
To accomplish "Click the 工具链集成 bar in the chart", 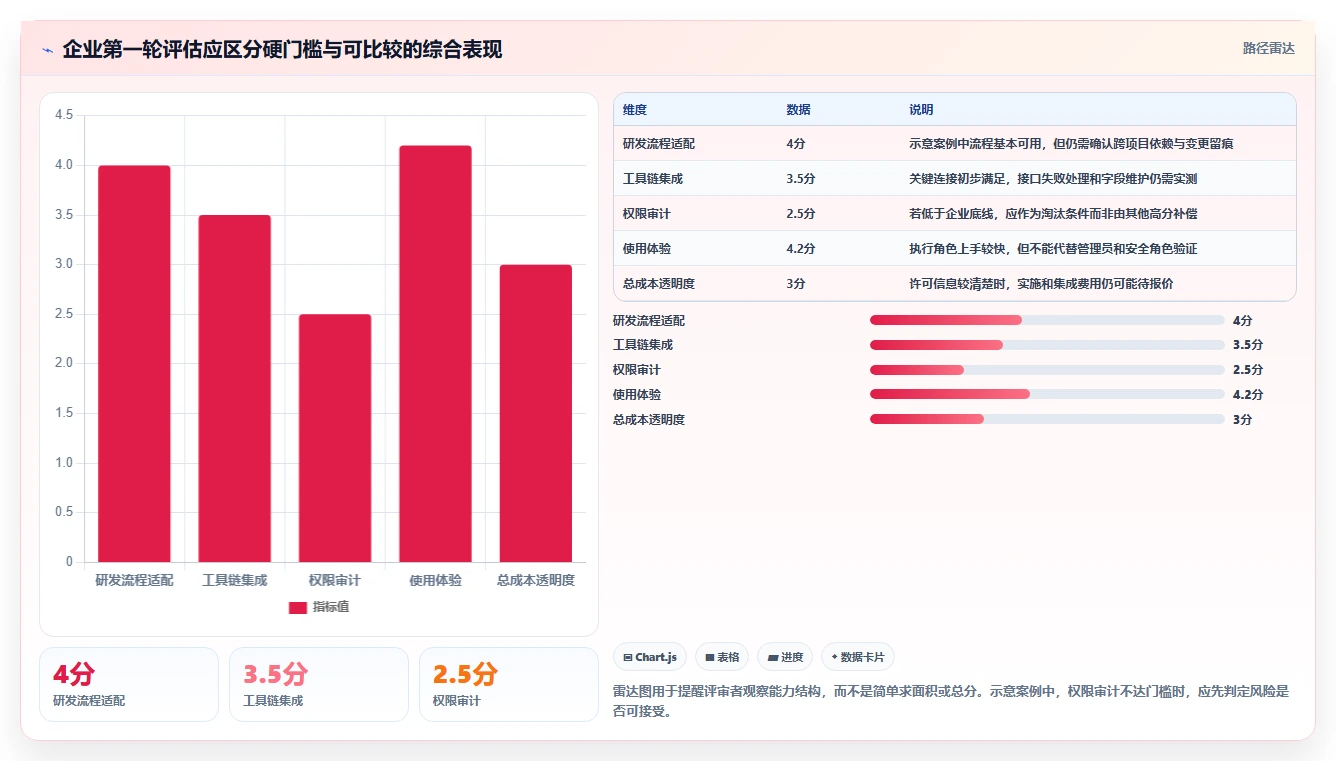I will click(x=234, y=389).
